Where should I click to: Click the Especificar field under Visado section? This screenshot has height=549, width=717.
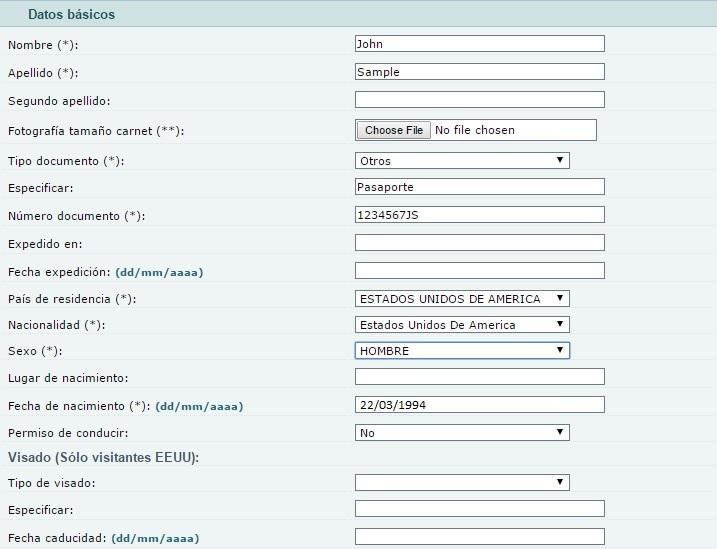(480, 509)
